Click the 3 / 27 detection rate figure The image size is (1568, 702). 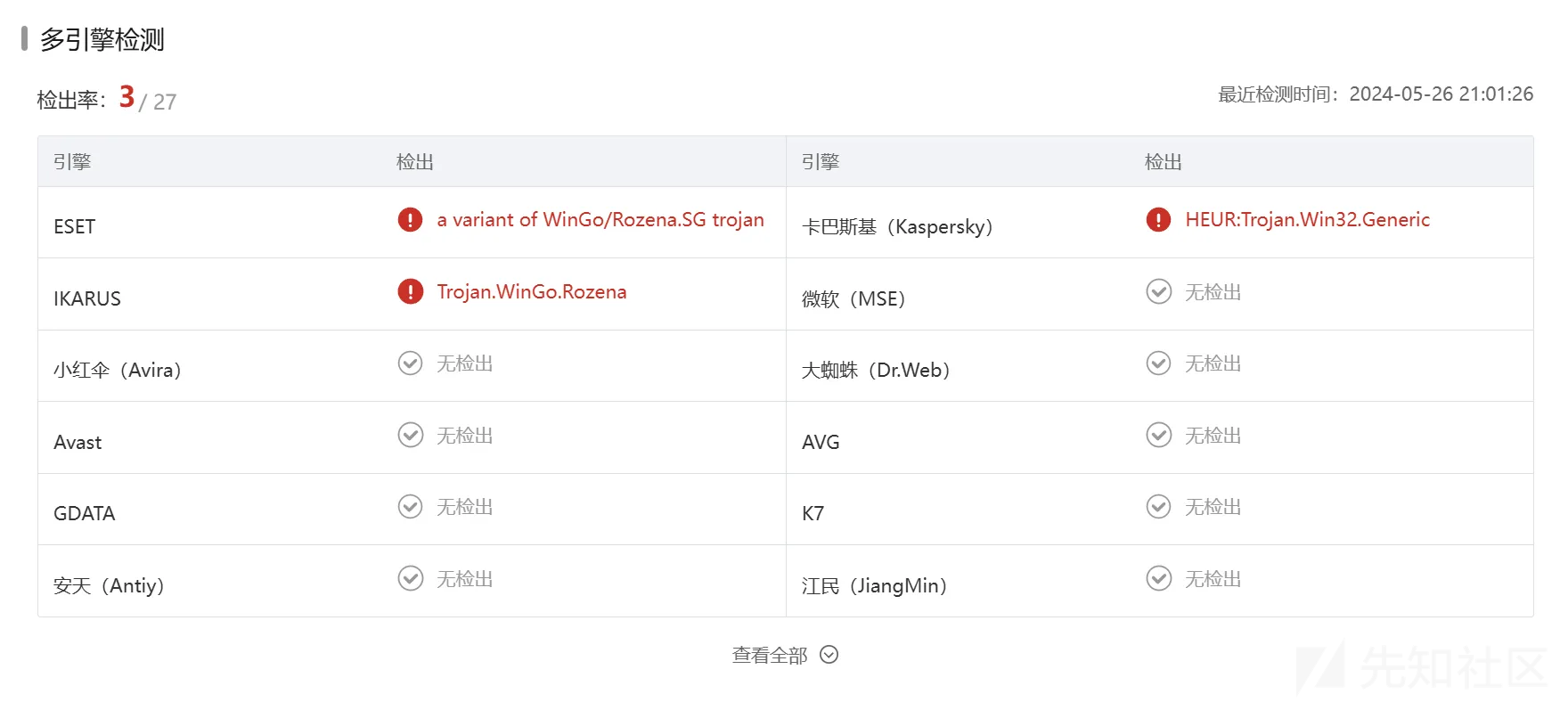click(x=148, y=99)
